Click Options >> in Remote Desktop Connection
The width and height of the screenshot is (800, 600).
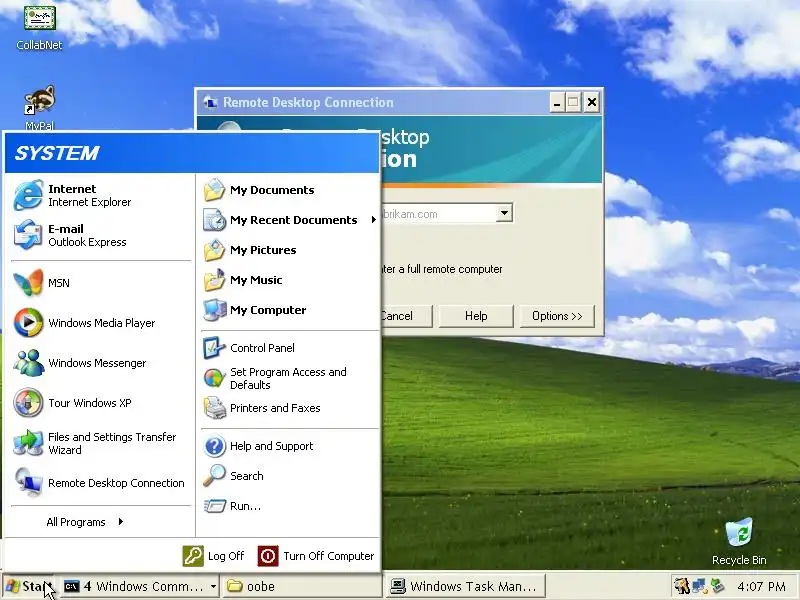(x=557, y=316)
